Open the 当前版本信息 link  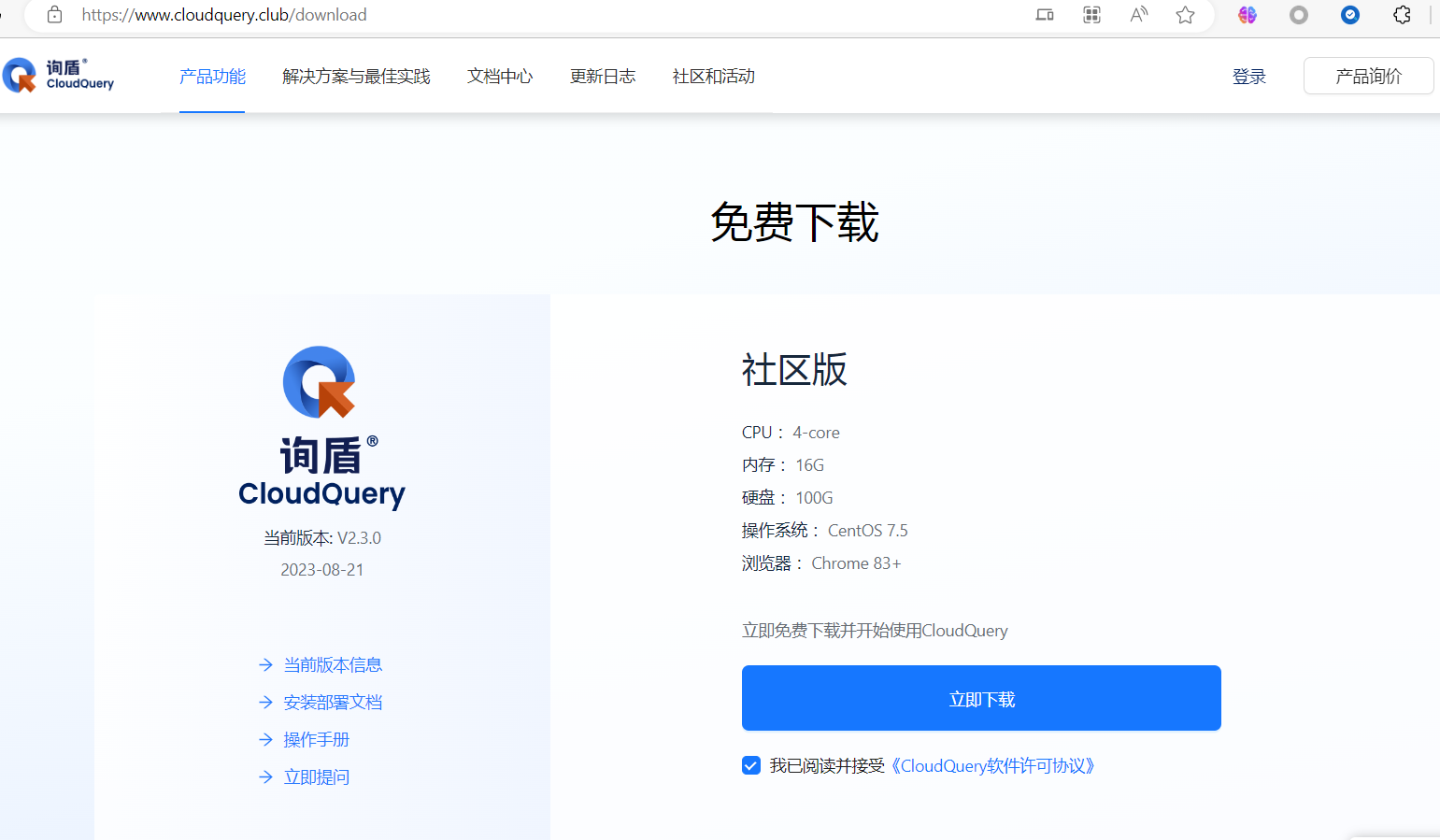point(333,665)
